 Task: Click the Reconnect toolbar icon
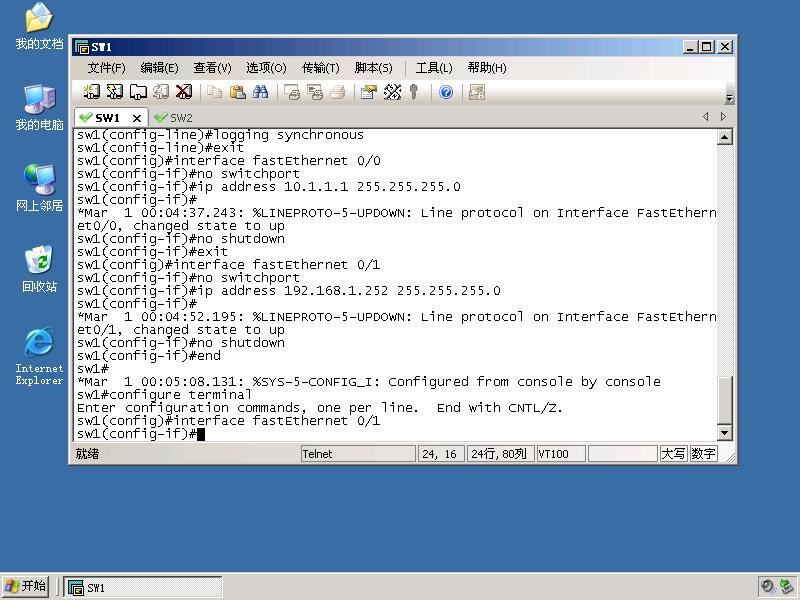[x=161, y=92]
